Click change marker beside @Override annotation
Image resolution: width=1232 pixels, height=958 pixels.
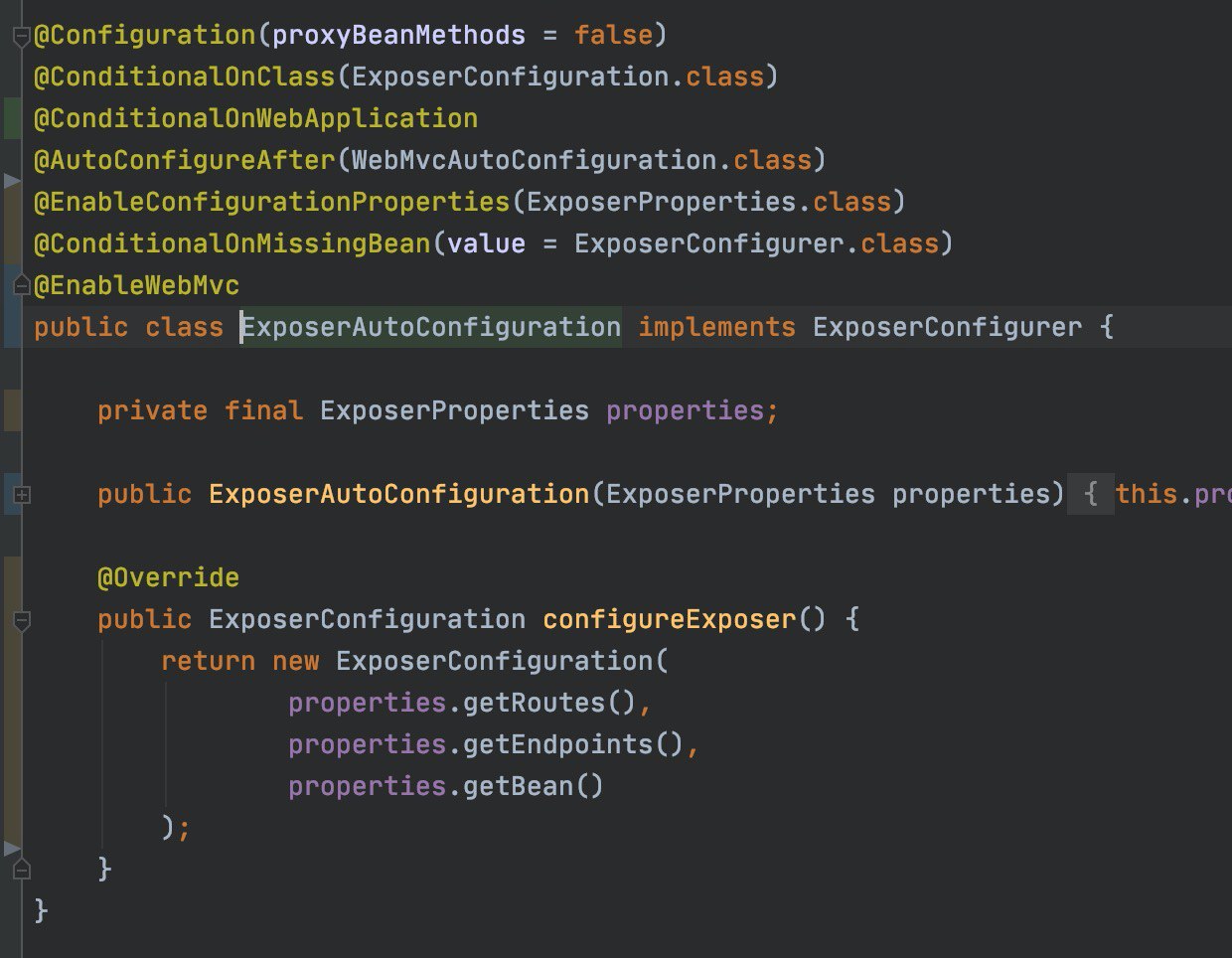coord(11,577)
